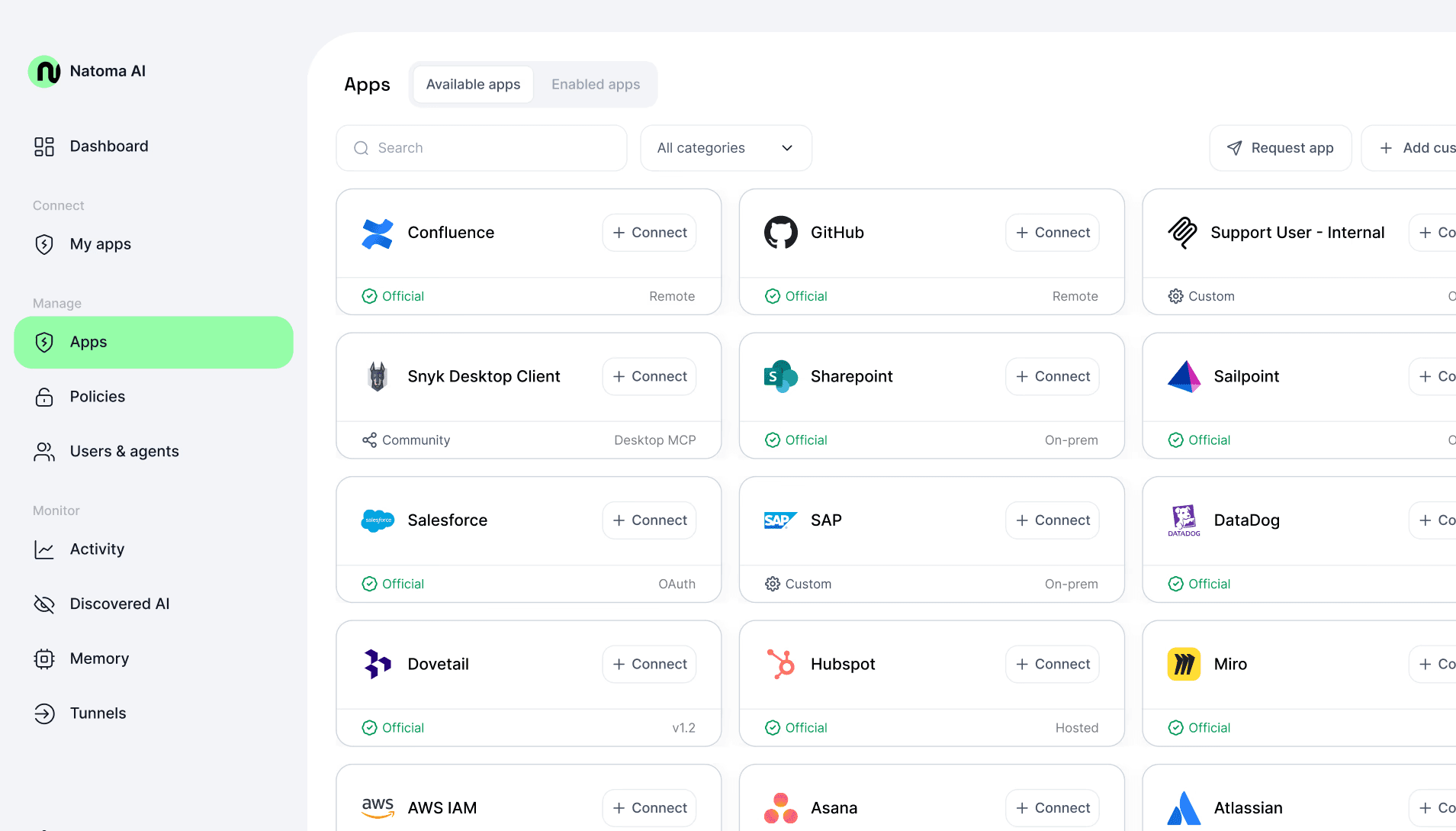Open the Dashboard grid icon
Screen dimensions: 1456x831
[44, 147]
